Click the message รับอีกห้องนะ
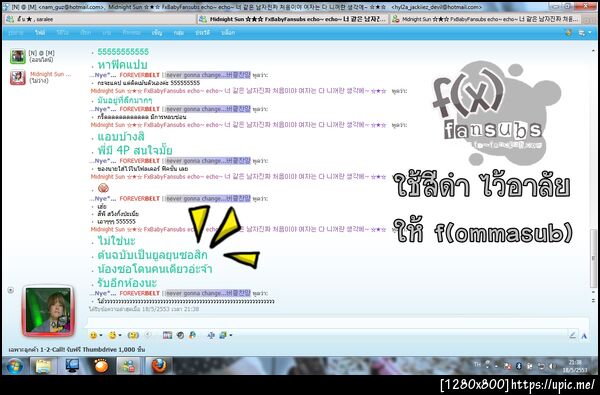The height and width of the screenshot is (395, 600). pyautogui.click(x=127, y=283)
